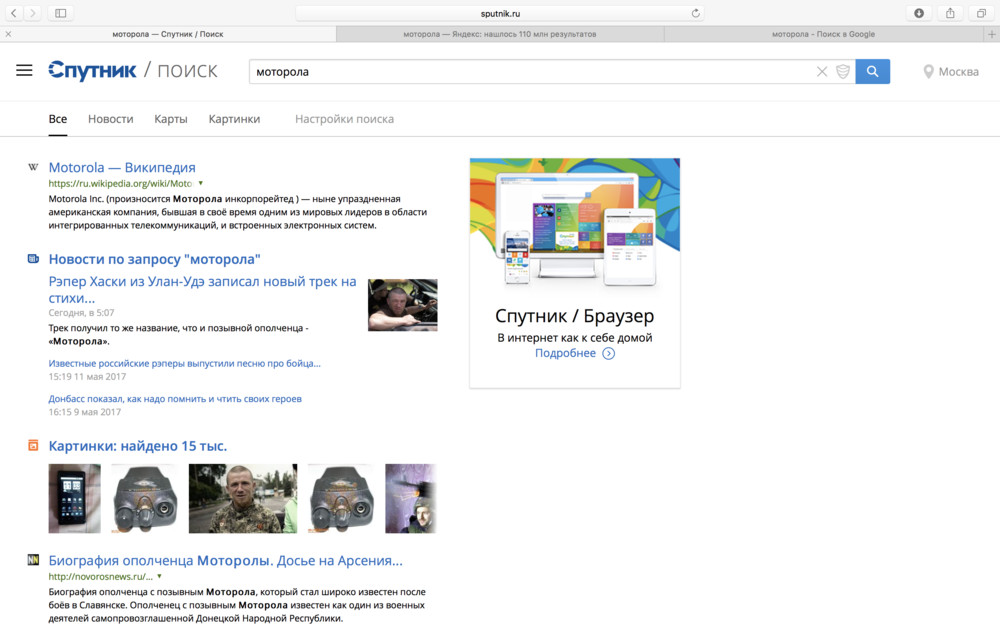Open the second radio device thumbnail
The image size is (1000, 625).
click(x=341, y=498)
